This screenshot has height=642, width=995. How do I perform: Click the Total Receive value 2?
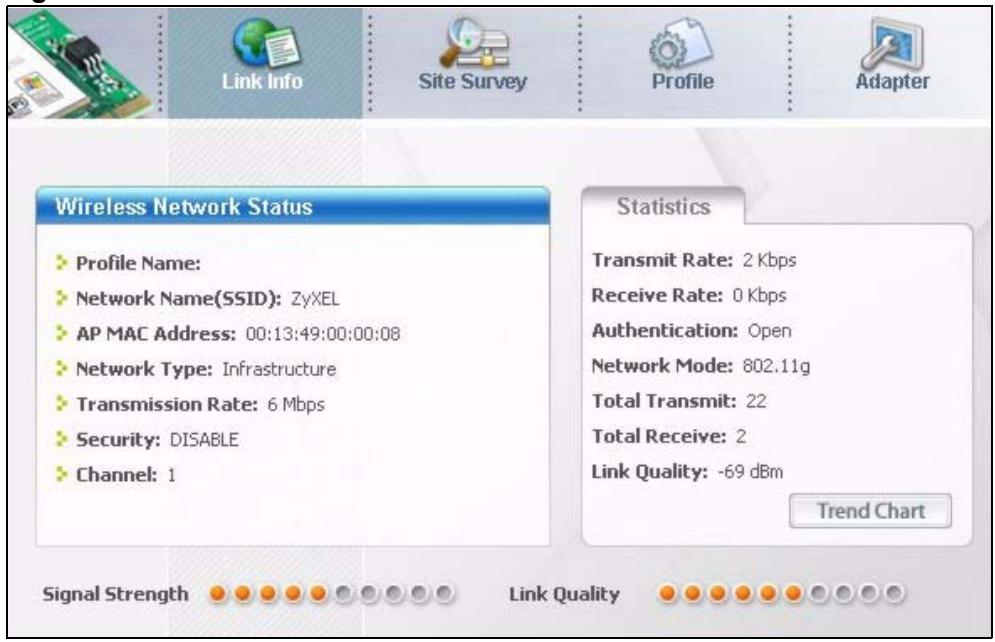pos(741,436)
